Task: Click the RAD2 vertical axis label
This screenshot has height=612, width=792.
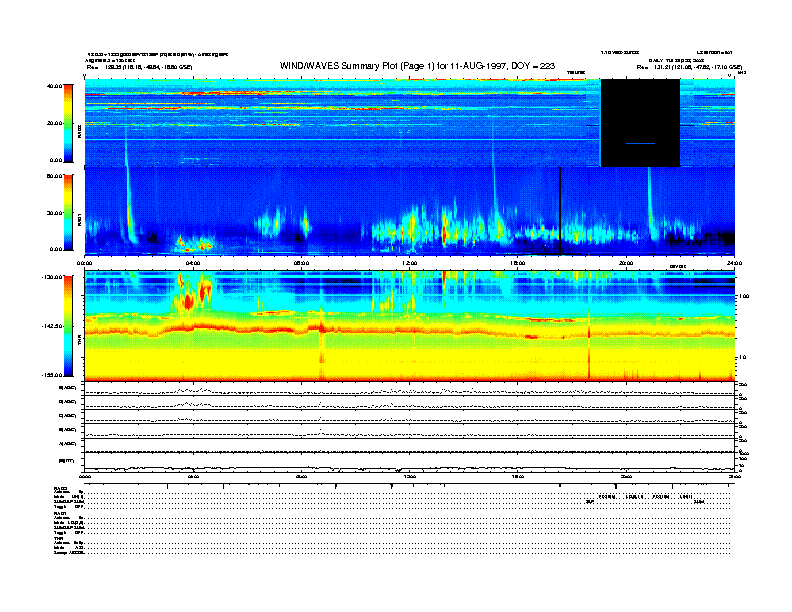Action: 79,132
